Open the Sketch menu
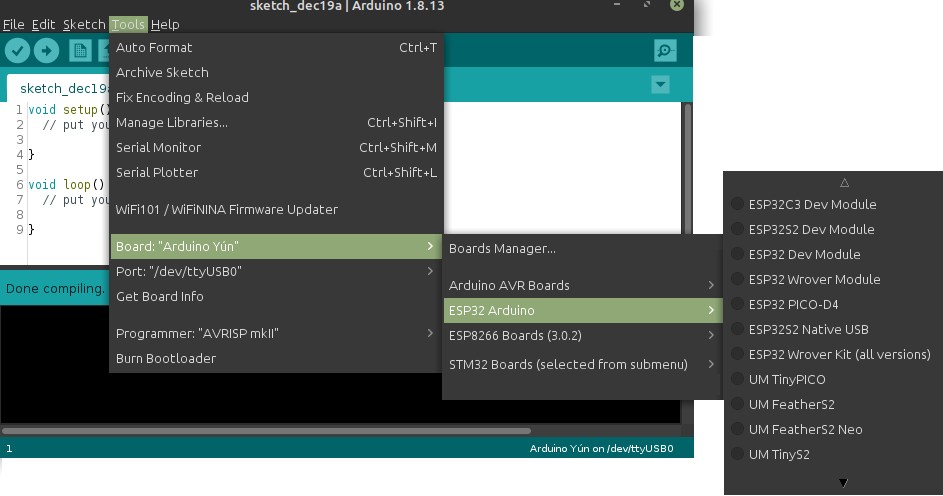This screenshot has height=496, width=943. [x=84, y=24]
